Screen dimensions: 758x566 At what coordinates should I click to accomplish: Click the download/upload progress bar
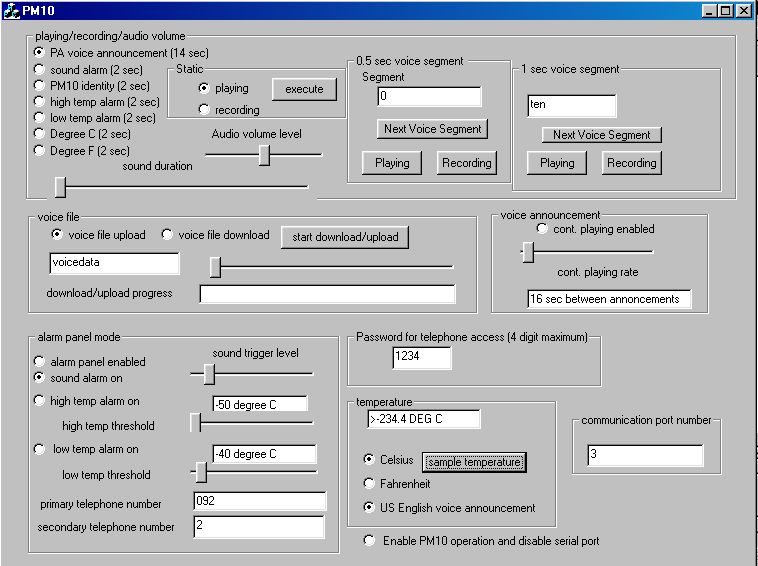(x=327, y=294)
